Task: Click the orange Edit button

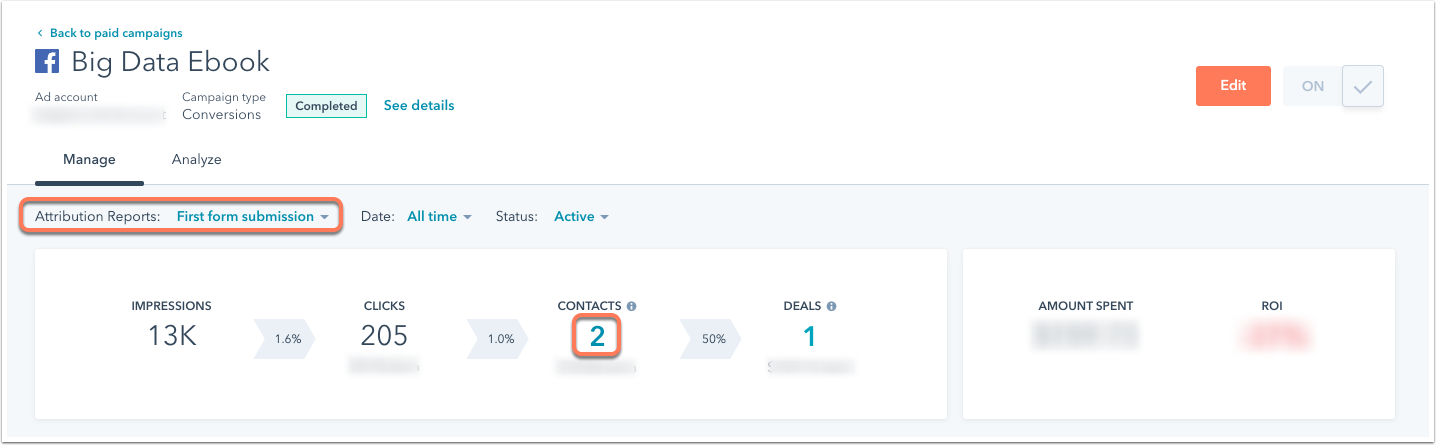Action: tap(1233, 86)
